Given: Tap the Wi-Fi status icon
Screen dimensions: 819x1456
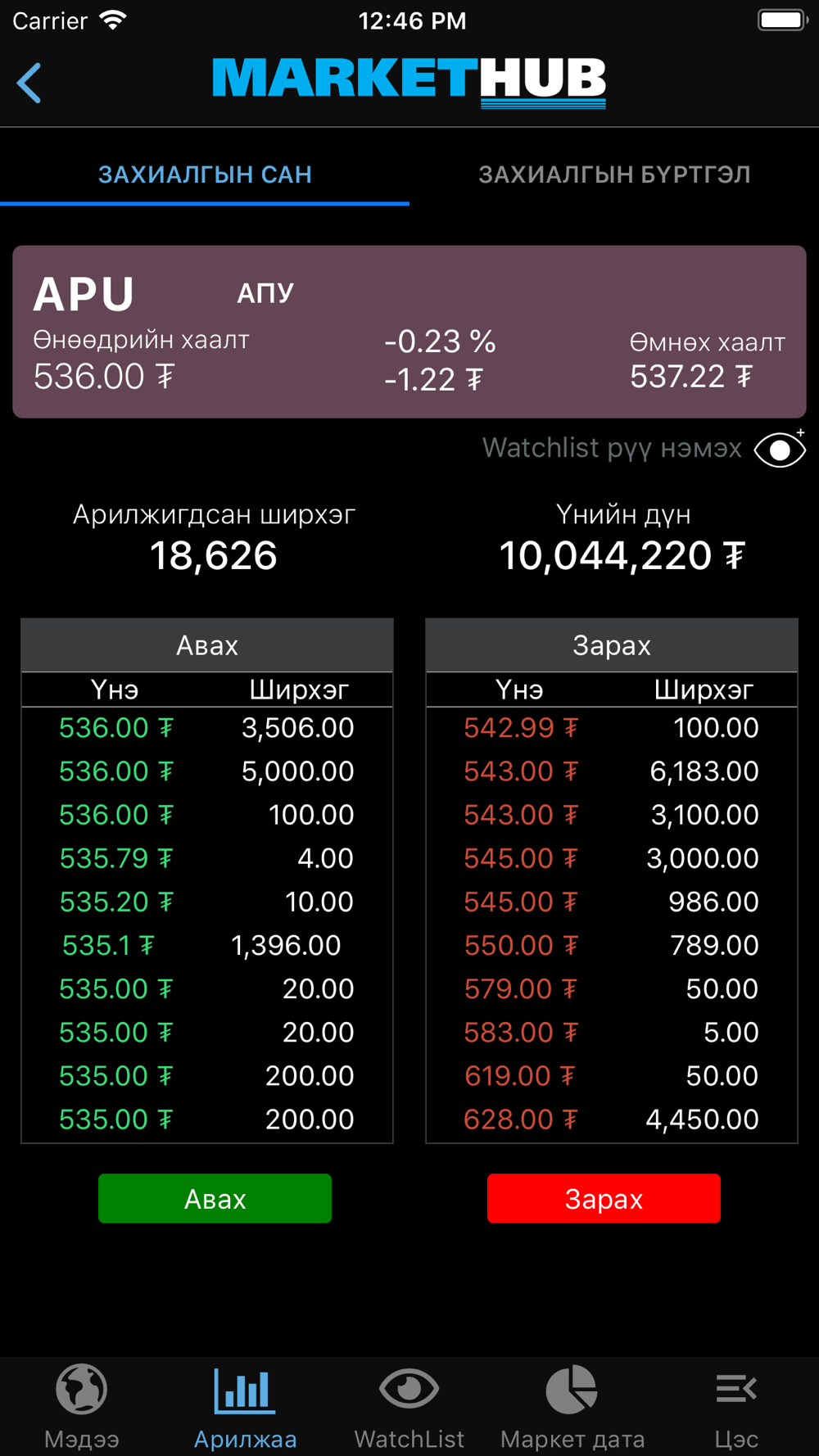Looking at the screenshot, I should click(x=113, y=20).
